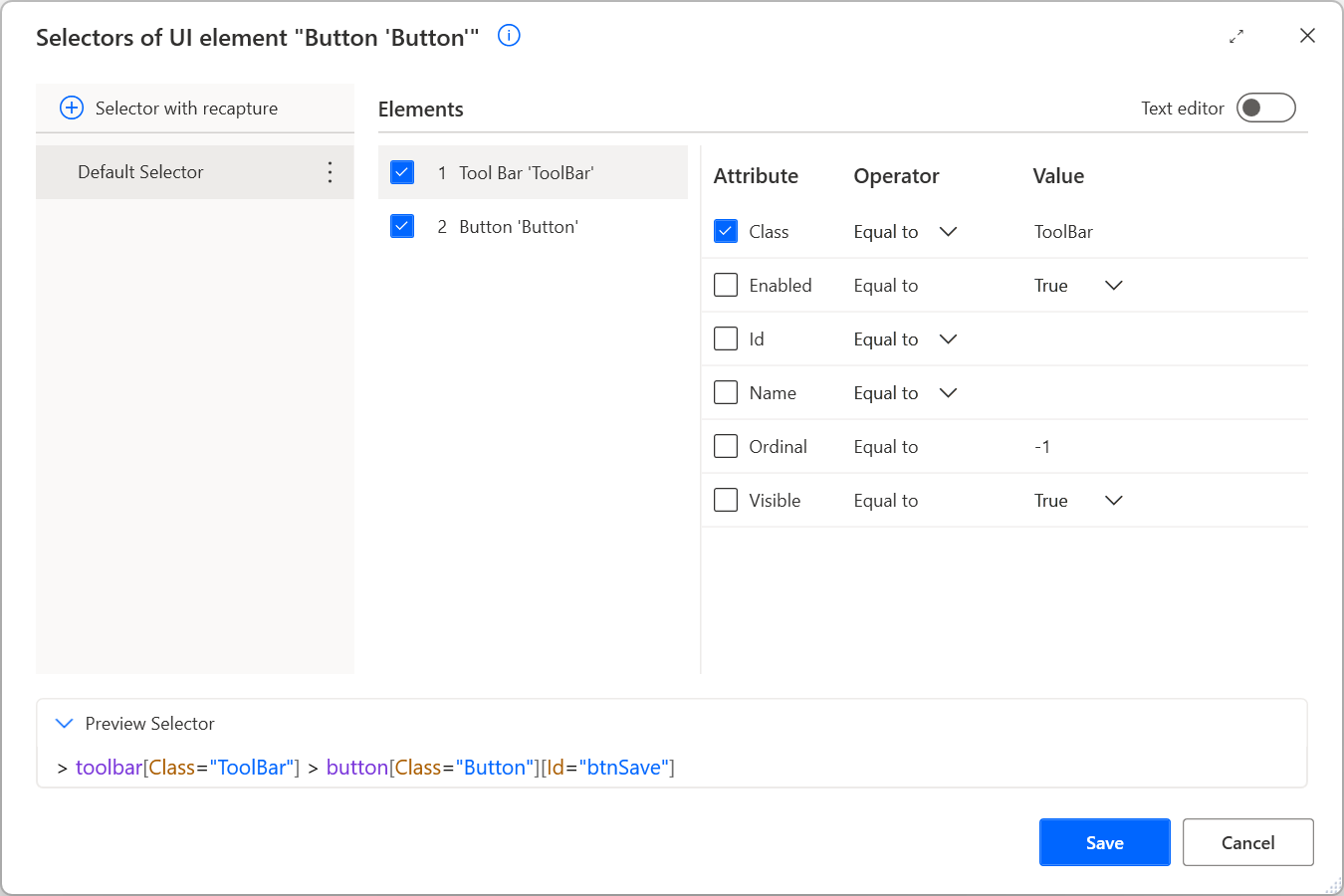Click the expand dialog arrow icon

(1236, 36)
